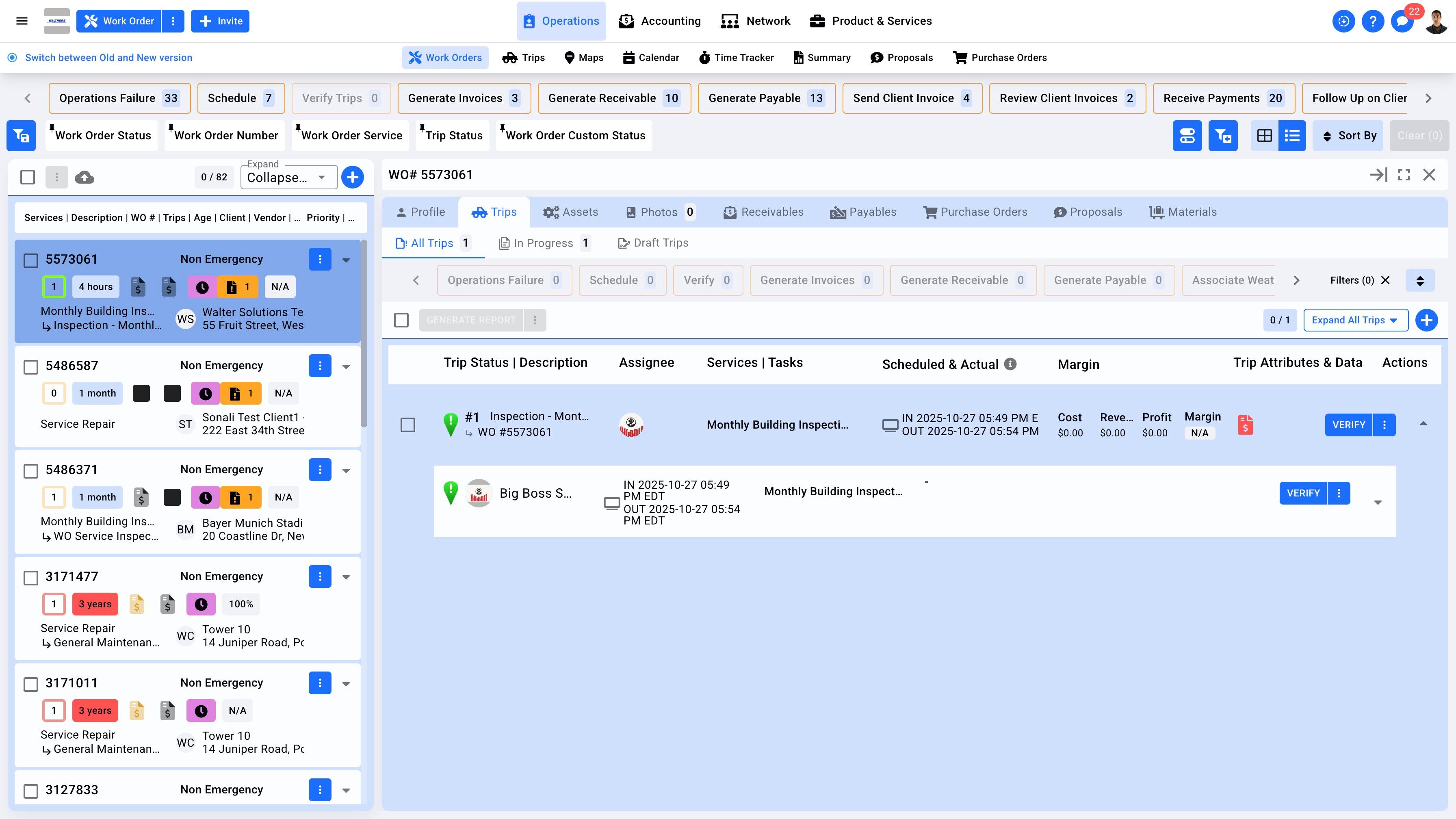Select the Switch between Old and New version radio
1456x819 pixels.
pyautogui.click(x=13, y=58)
